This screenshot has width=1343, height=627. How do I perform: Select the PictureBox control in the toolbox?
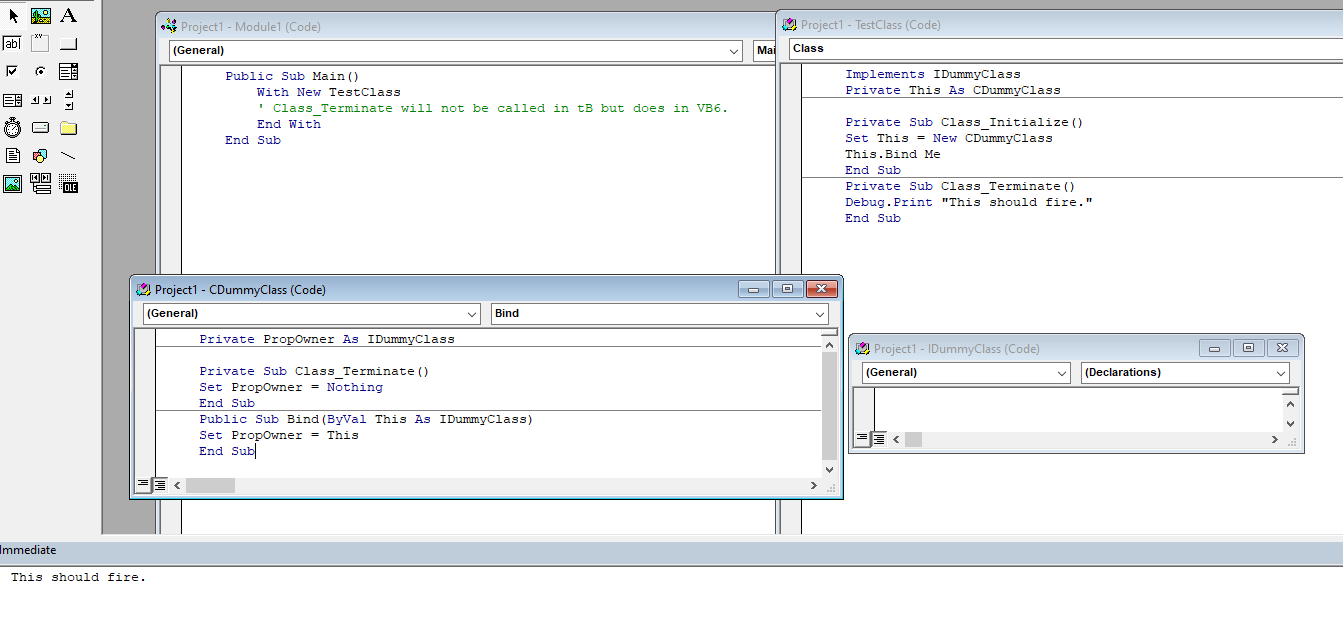[40, 15]
